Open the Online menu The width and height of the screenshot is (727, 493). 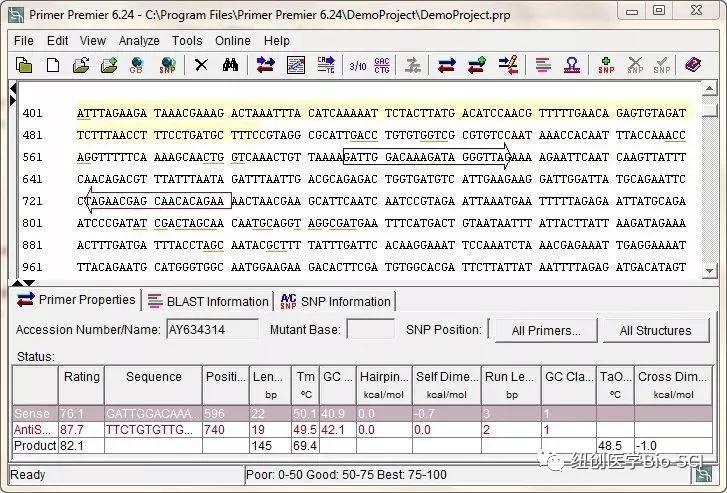tap(233, 41)
